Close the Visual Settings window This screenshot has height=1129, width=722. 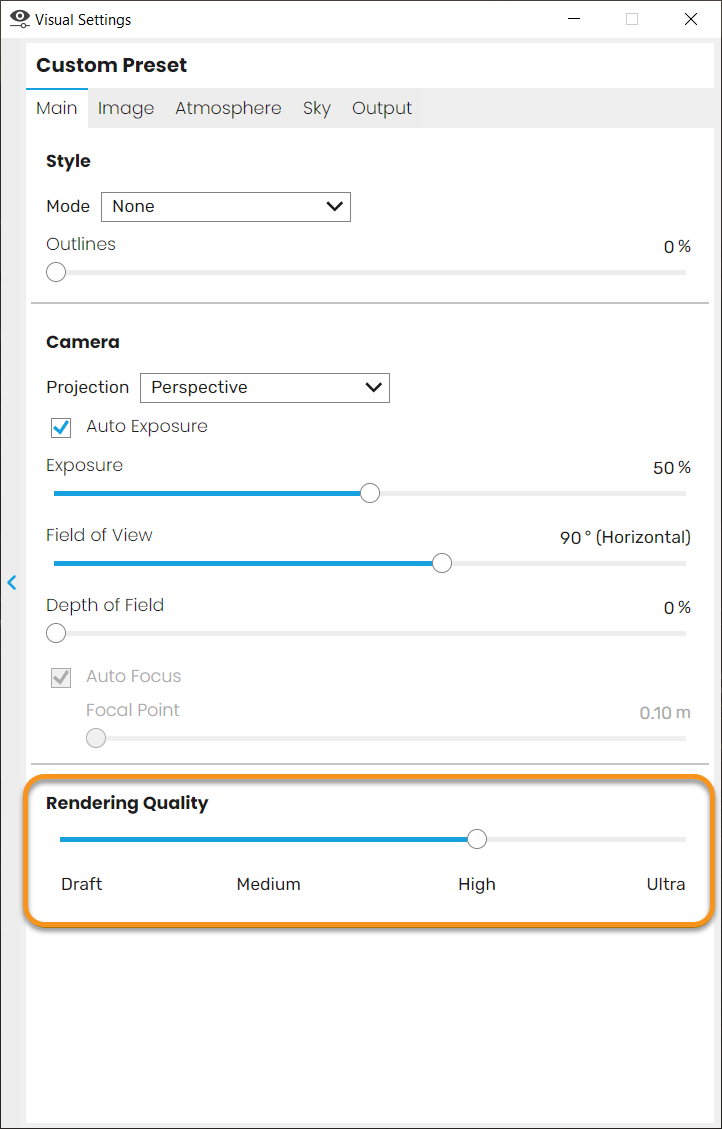pyautogui.click(x=690, y=19)
